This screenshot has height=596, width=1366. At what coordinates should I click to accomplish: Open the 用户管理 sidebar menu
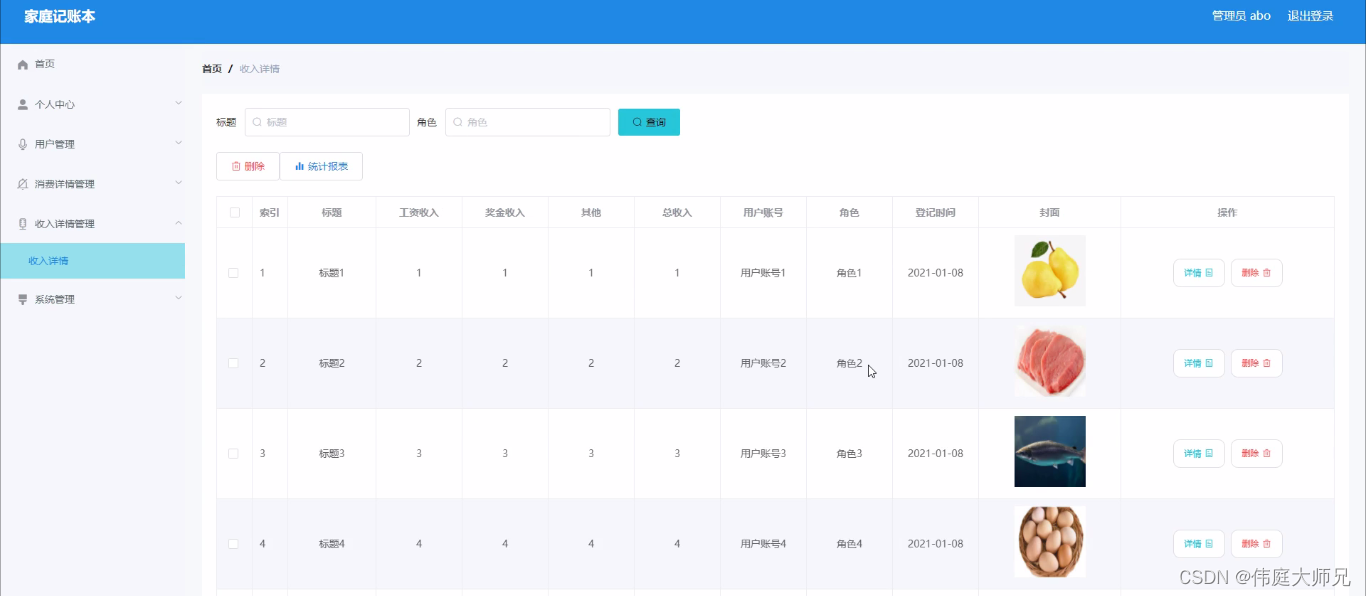[x=93, y=144]
